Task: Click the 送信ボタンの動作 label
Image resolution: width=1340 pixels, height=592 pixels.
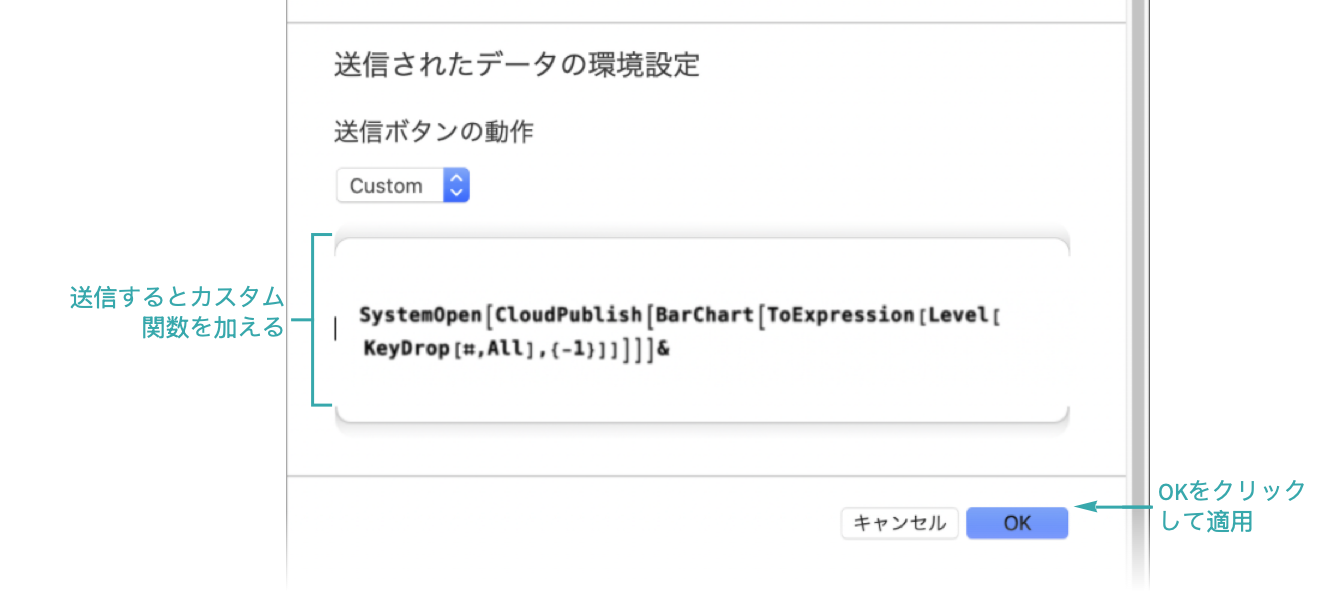Action: (x=433, y=131)
